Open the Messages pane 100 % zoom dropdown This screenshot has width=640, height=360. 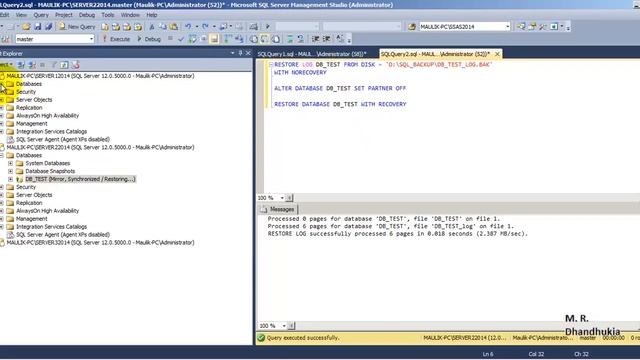(284, 326)
